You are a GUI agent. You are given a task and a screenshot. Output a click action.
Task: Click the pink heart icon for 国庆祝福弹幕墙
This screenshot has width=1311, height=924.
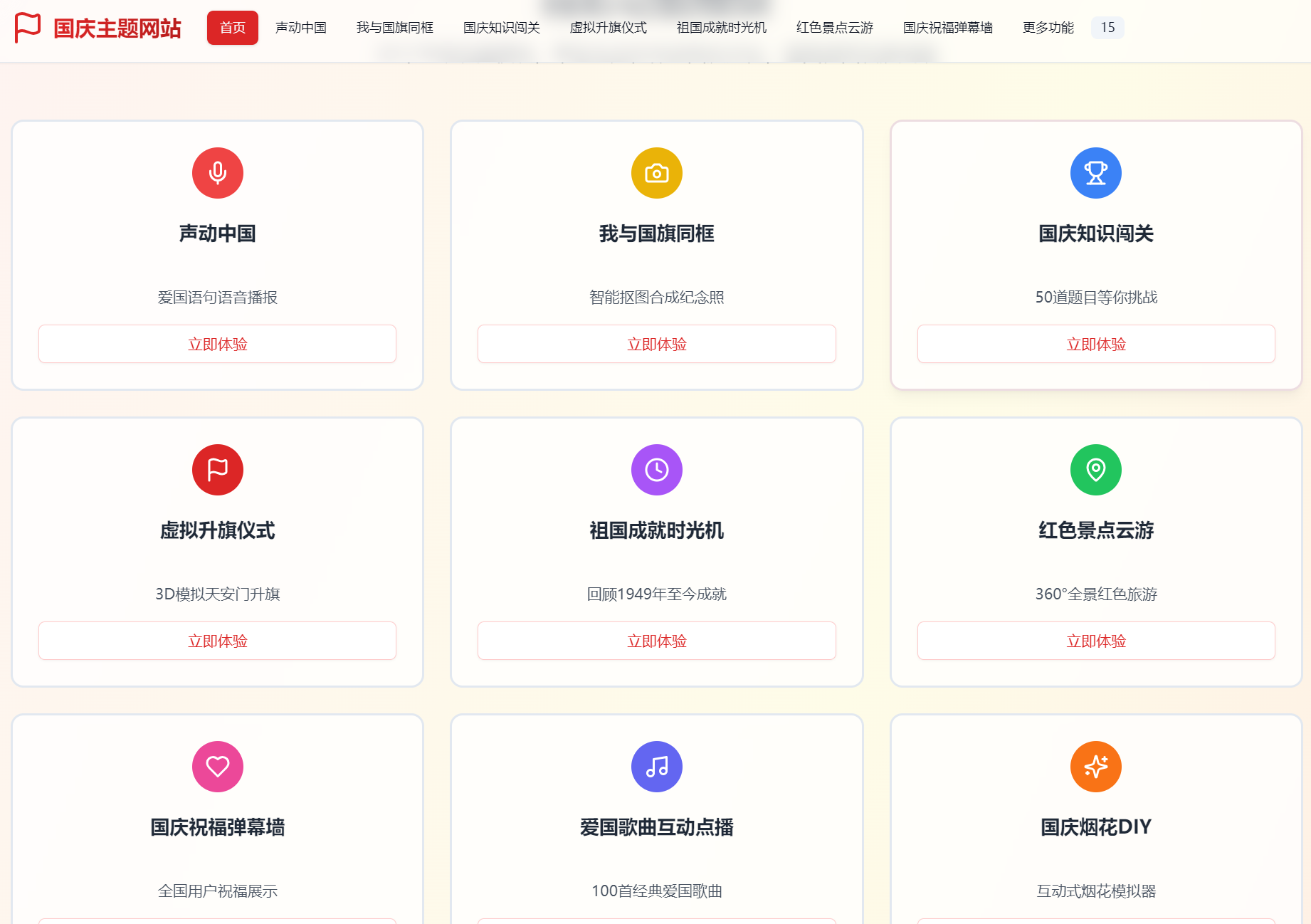click(x=218, y=767)
